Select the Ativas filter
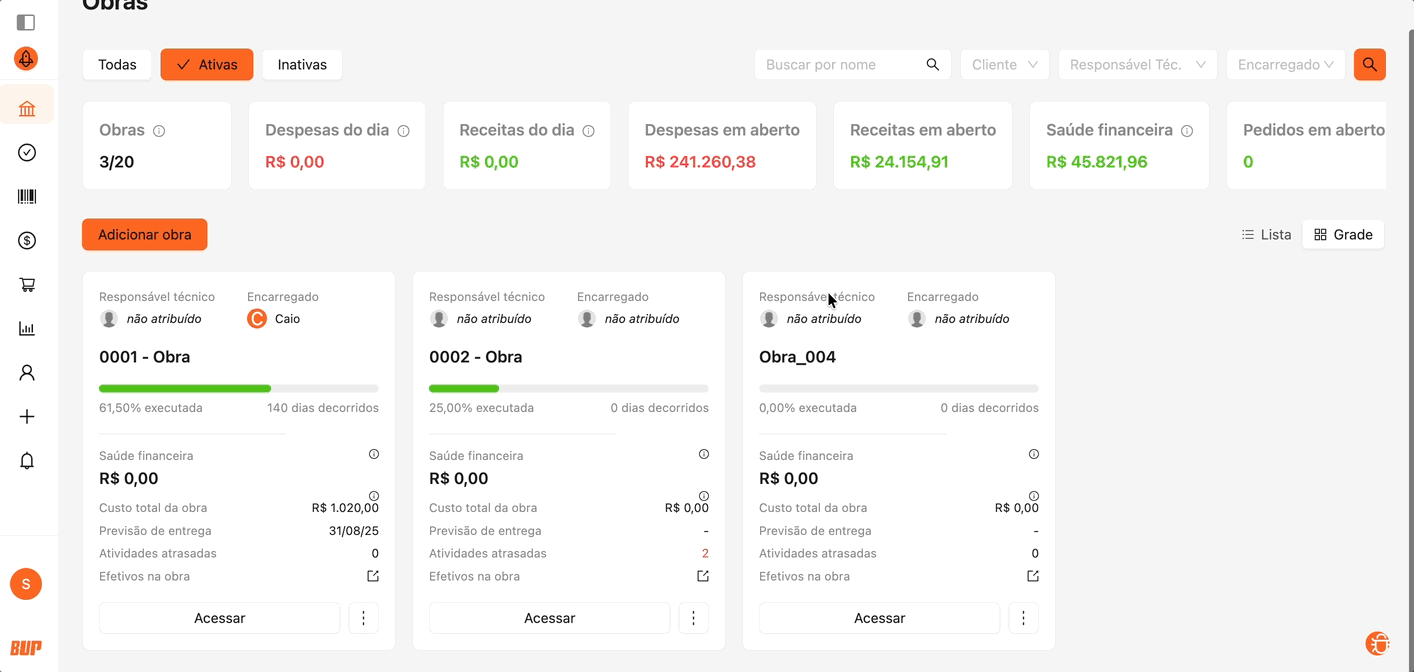 tap(207, 65)
